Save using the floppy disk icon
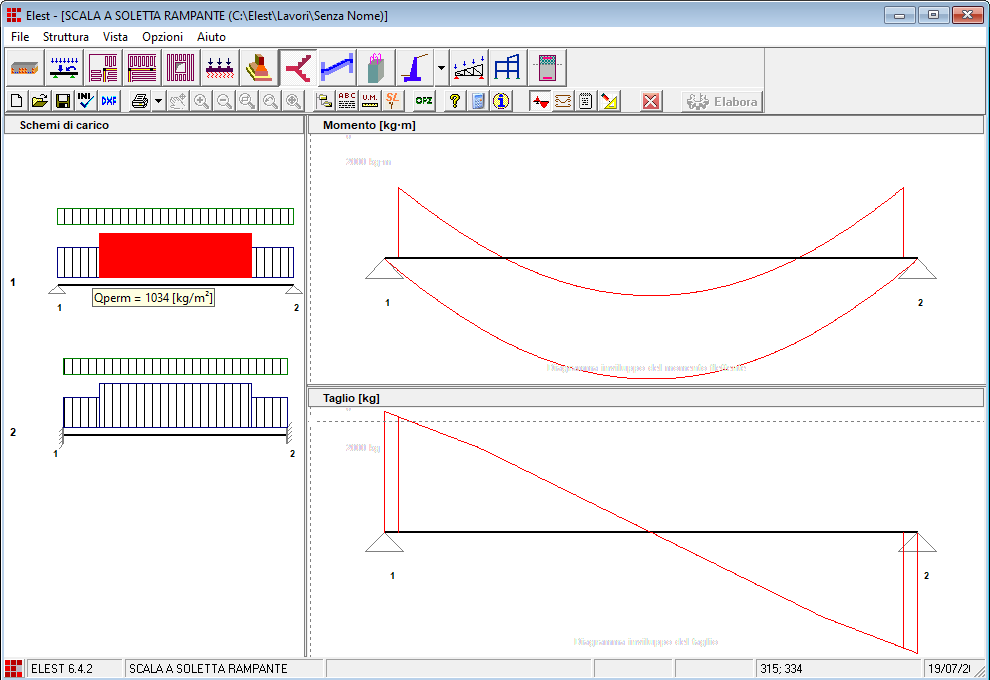Viewport: 990px width, 680px height. pyautogui.click(x=63, y=101)
